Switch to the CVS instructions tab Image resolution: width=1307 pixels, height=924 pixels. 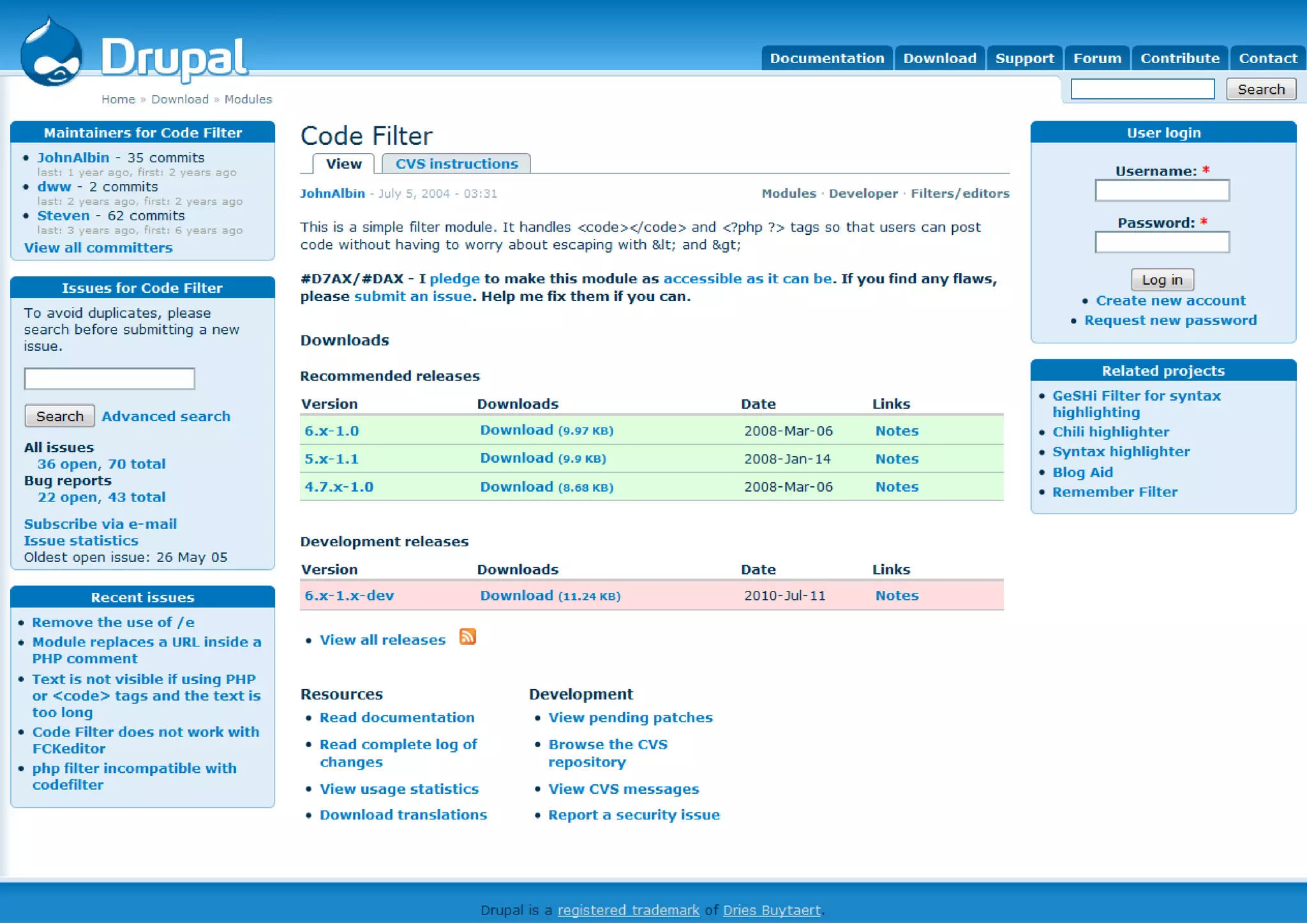[x=456, y=164]
